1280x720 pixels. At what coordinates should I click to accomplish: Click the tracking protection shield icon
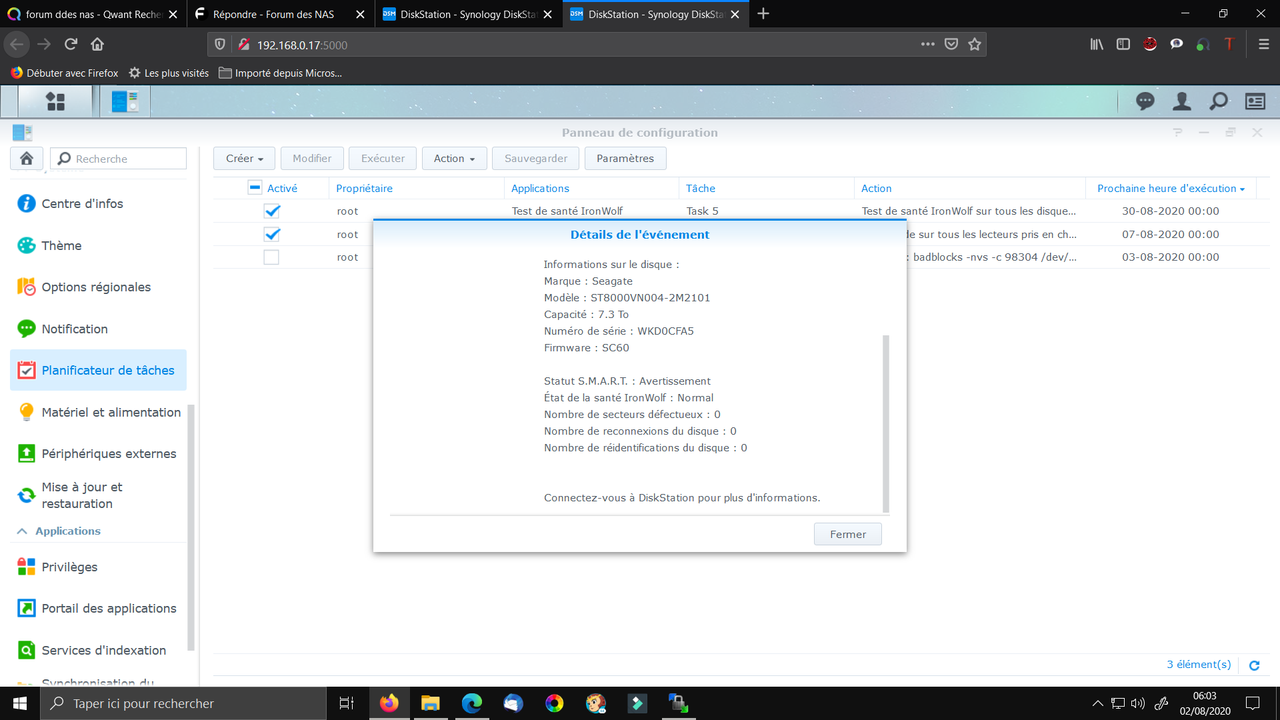coord(222,44)
